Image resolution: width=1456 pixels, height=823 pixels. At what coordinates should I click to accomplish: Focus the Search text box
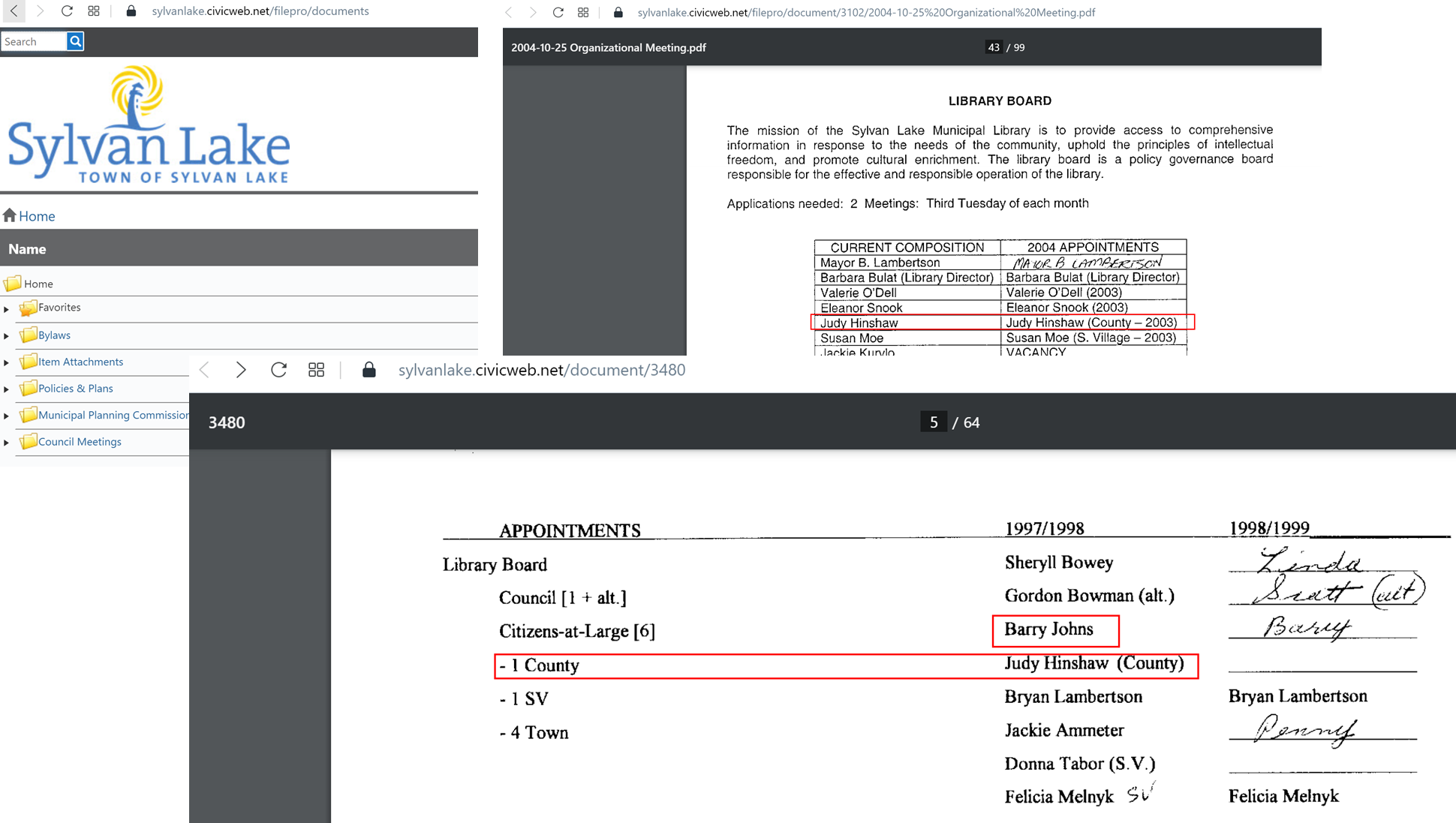(x=34, y=41)
